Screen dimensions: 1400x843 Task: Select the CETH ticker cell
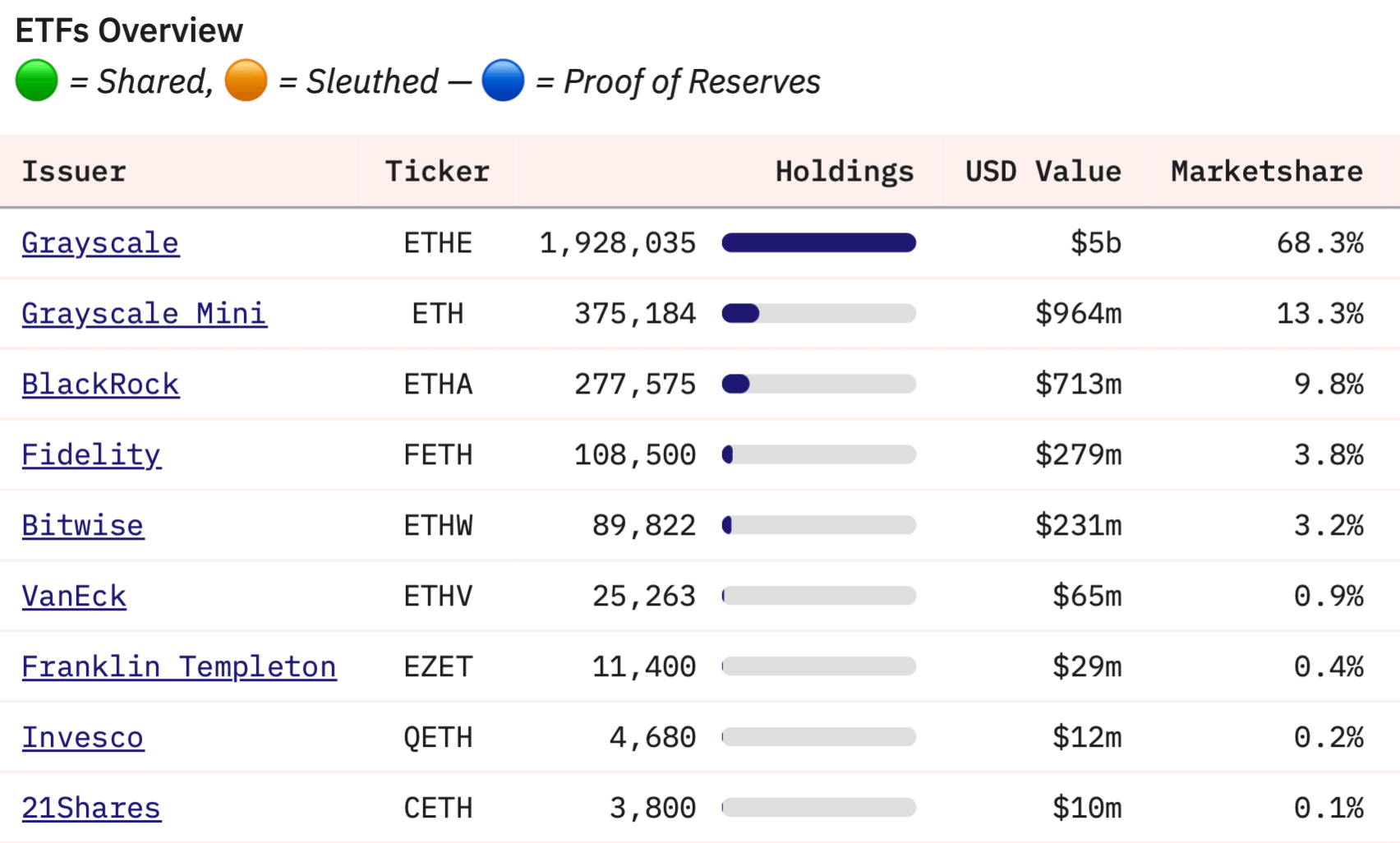[438, 808]
